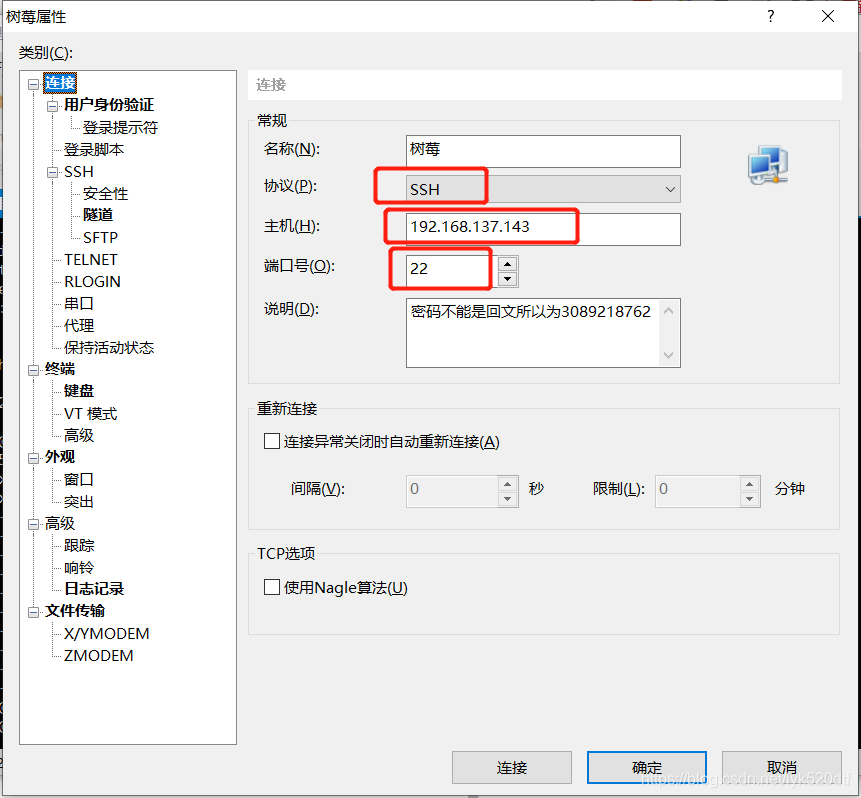
Task: Select 外观 in the category tree
Action: pyautogui.click(x=60, y=456)
